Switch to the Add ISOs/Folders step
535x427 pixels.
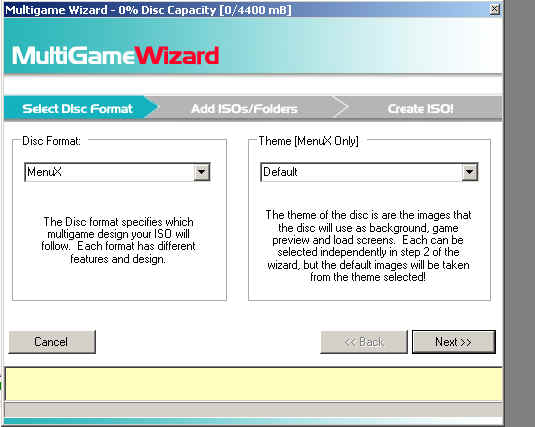click(244, 109)
